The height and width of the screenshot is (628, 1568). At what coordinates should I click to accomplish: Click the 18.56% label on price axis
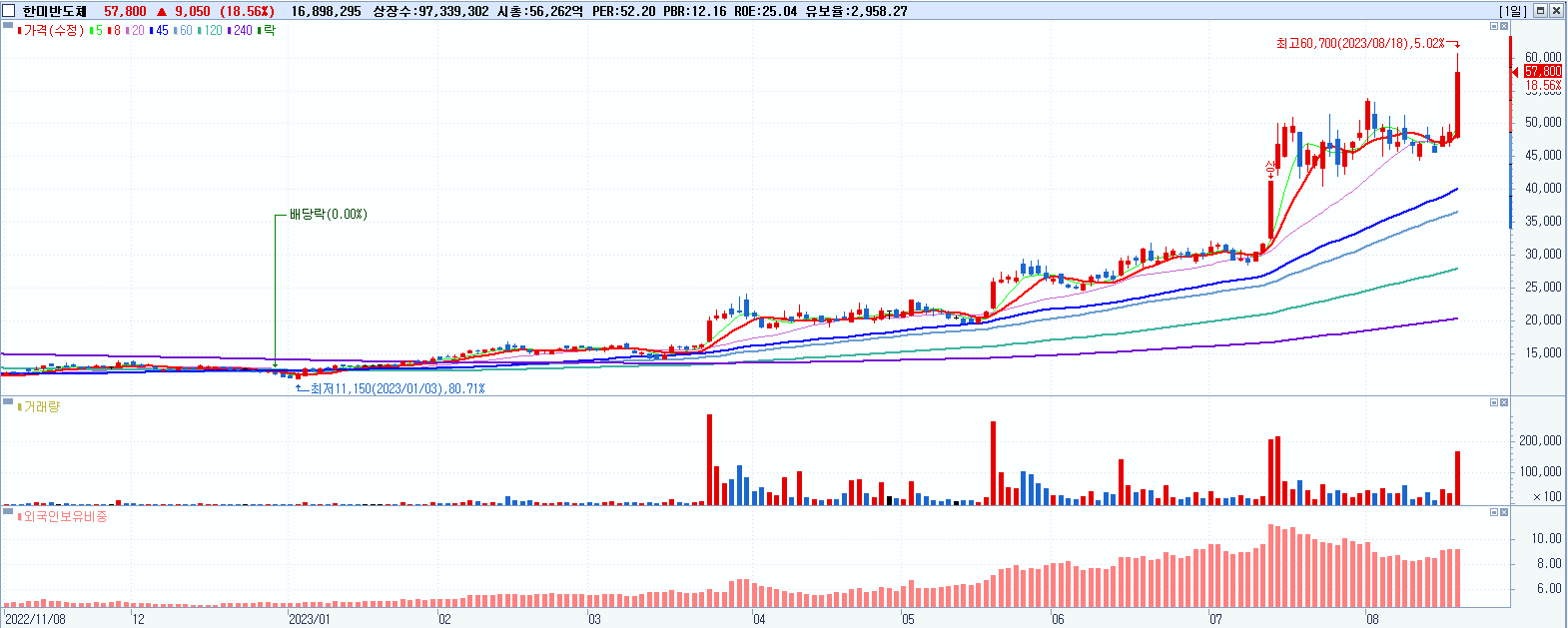pos(1543,86)
